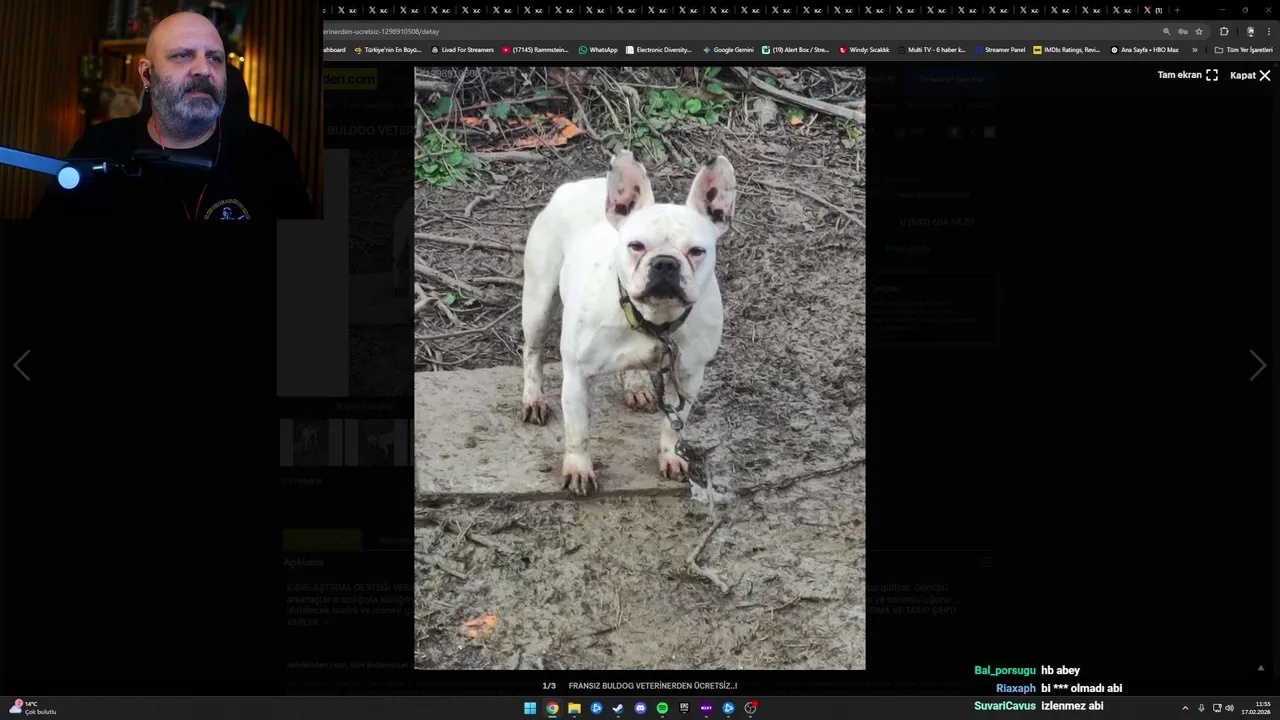
Task: Open the (17145) Rammstein bookmark
Action: pos(535,49)
